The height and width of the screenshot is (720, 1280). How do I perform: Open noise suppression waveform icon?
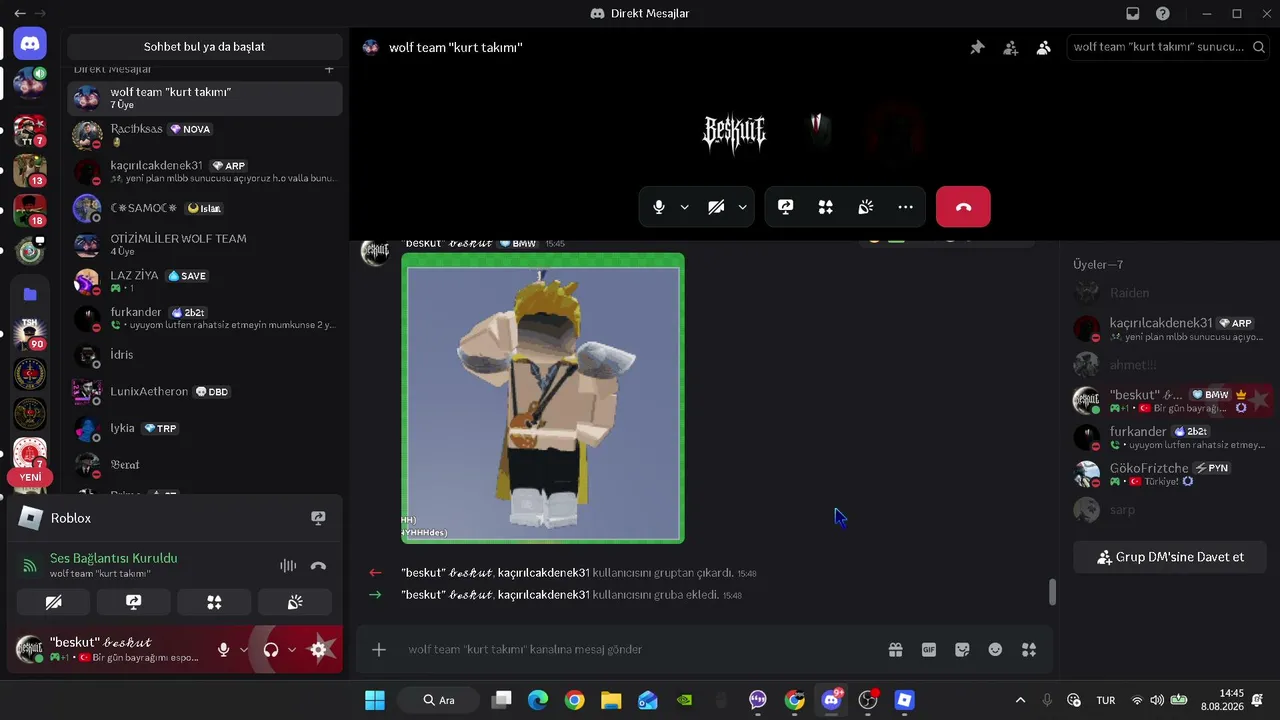[x=288, y=566]
